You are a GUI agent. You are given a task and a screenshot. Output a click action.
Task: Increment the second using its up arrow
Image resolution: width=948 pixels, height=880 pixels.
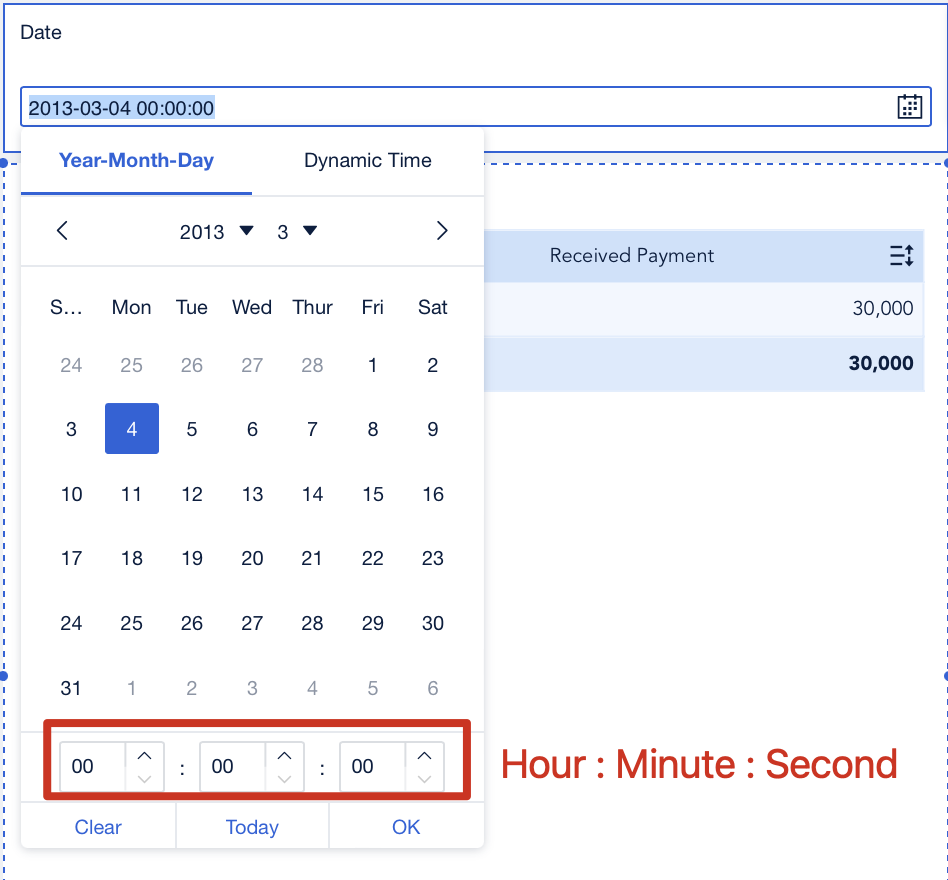423,757
